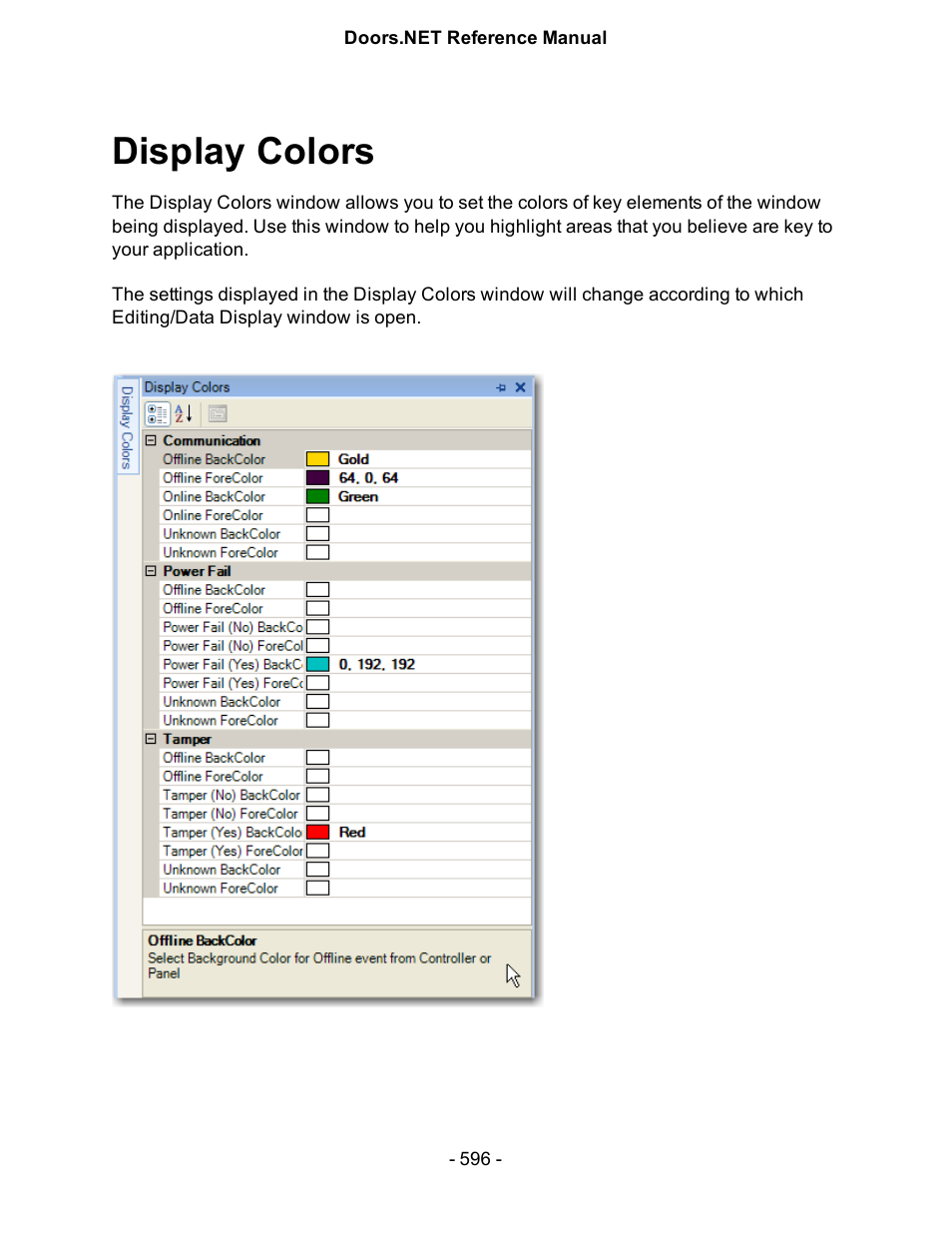
Task: Select Power Fail (Yes) BackColor property
Action: click(x=231, y=664)
